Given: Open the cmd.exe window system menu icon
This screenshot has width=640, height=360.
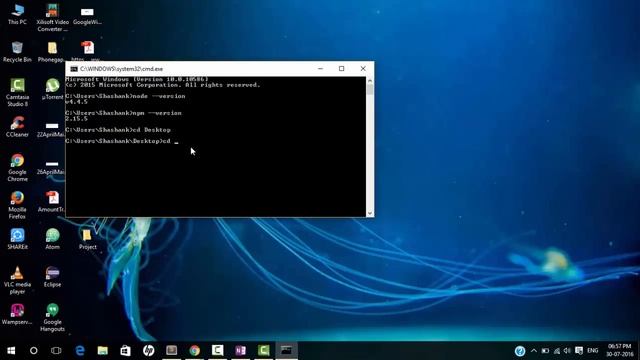Looking at the screenshot, I should (x=74, y=69).
